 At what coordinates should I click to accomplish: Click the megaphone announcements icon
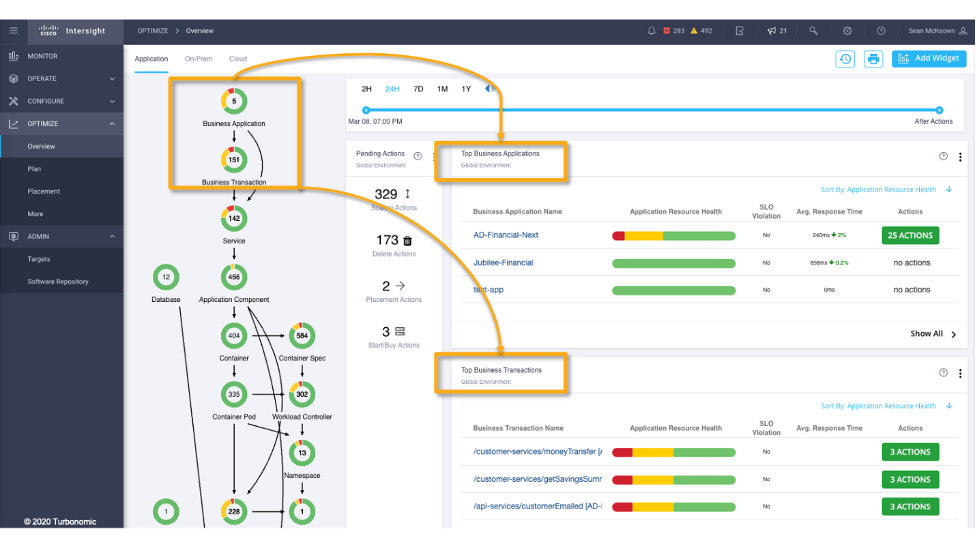pyautogui.click(x=772, y=31)
